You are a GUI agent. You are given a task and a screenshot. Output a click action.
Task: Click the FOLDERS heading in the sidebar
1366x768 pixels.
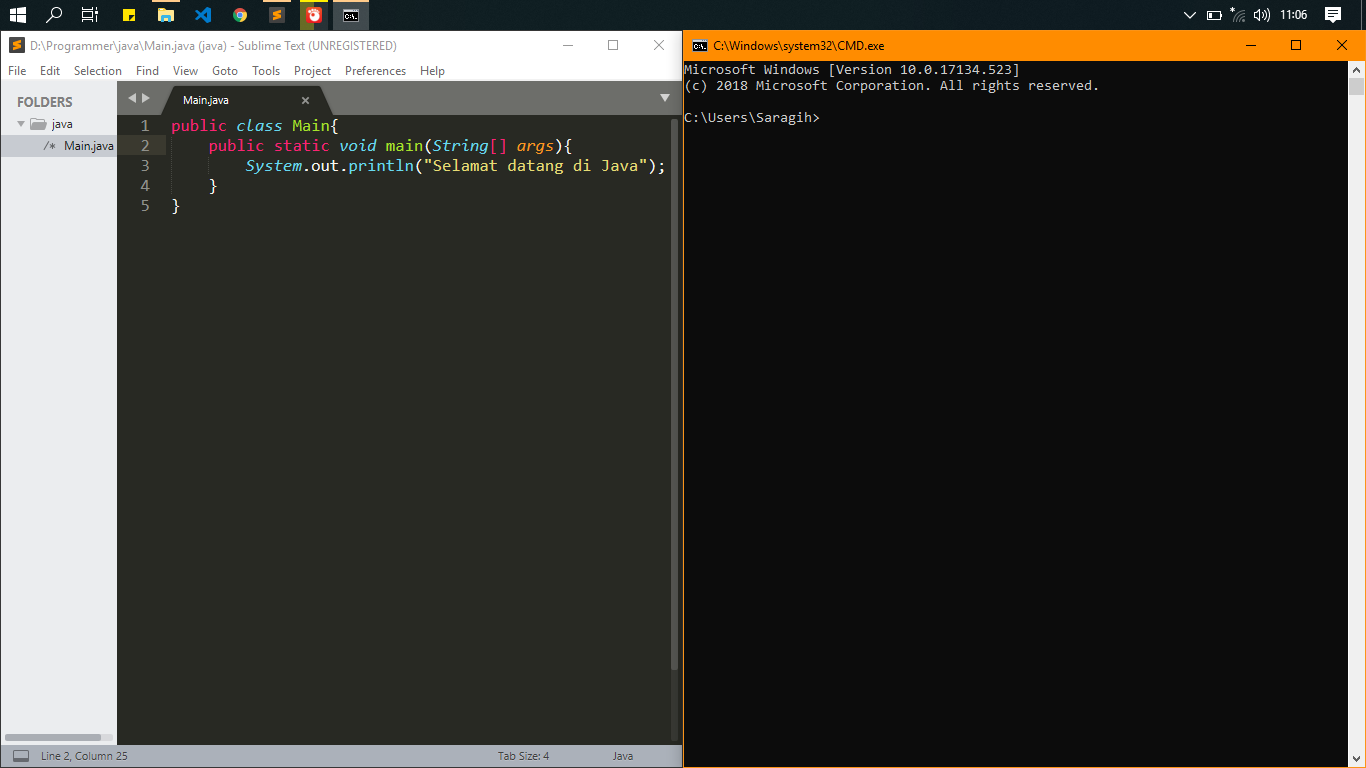45,102
